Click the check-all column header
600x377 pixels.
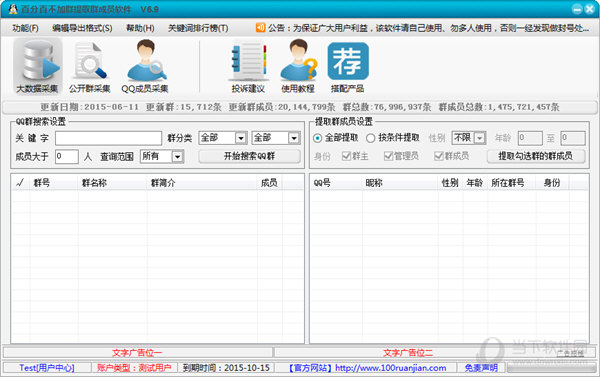(x=20, y=183)
